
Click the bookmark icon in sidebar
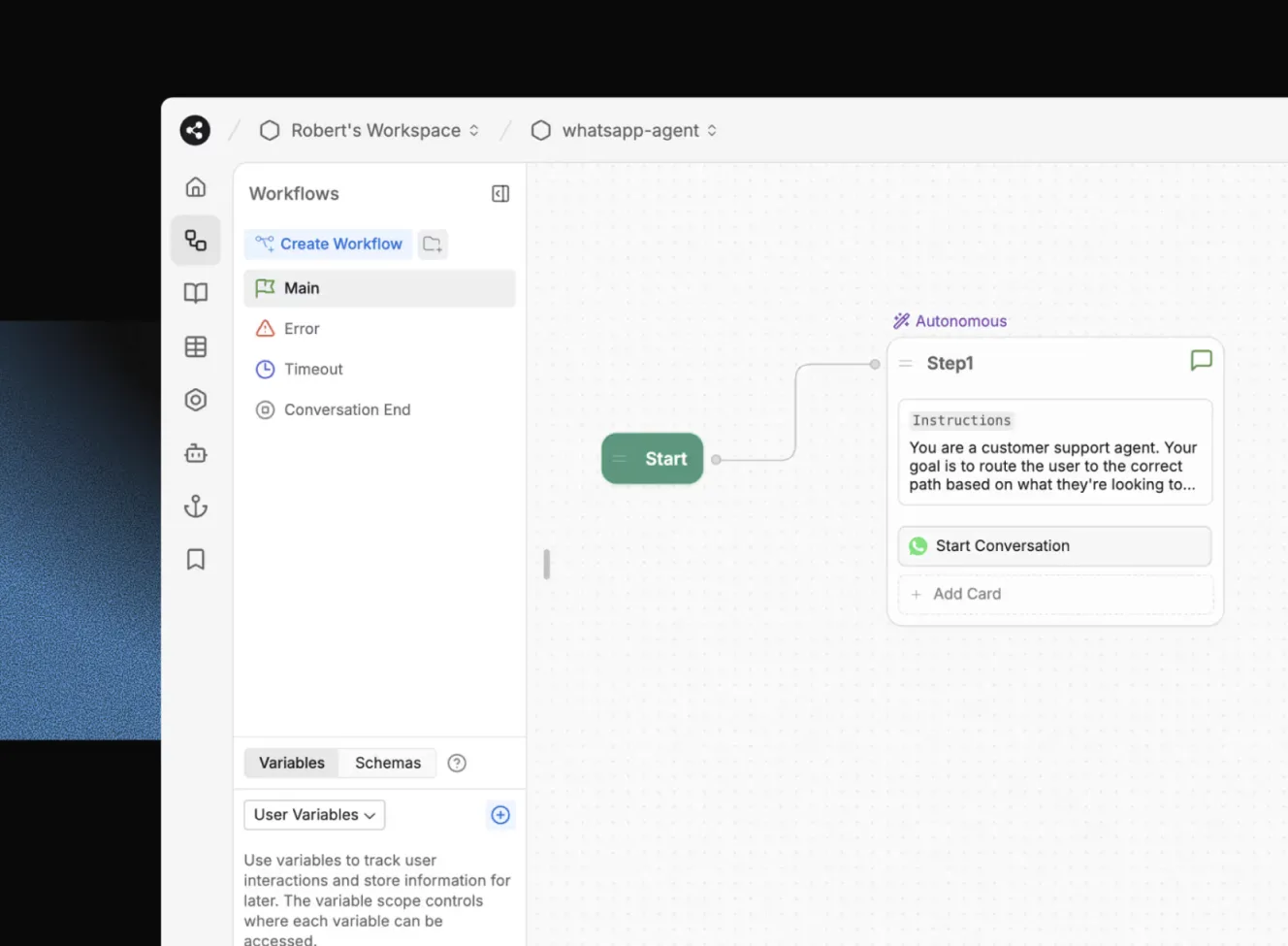(x=196, y=560)
